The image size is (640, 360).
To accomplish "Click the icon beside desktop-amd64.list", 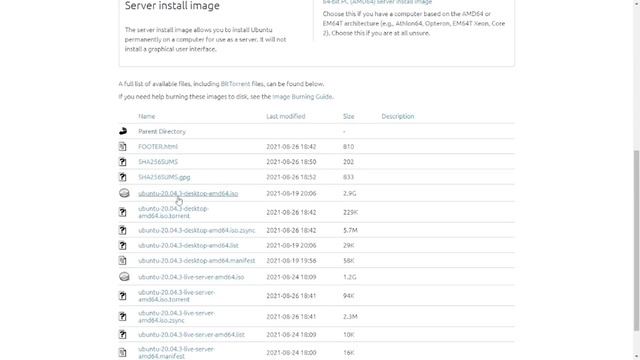I will 122,245.
